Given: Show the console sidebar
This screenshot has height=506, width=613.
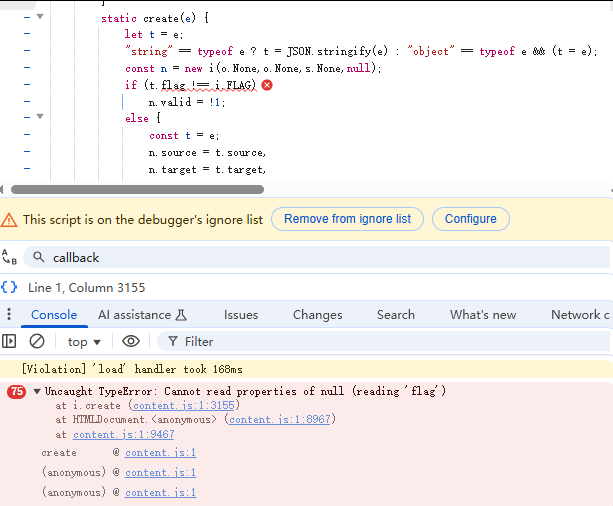Looking at the screenshot, I should 9,341.
